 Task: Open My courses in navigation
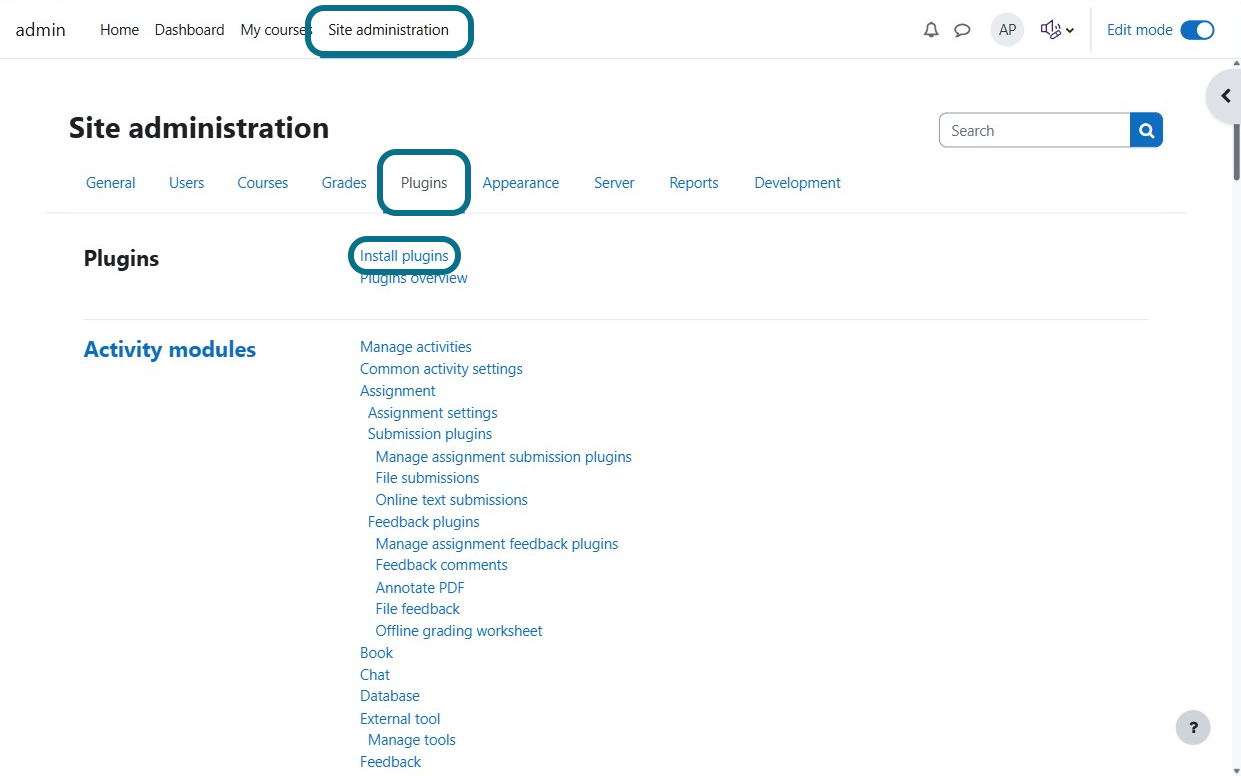point(276,30)
